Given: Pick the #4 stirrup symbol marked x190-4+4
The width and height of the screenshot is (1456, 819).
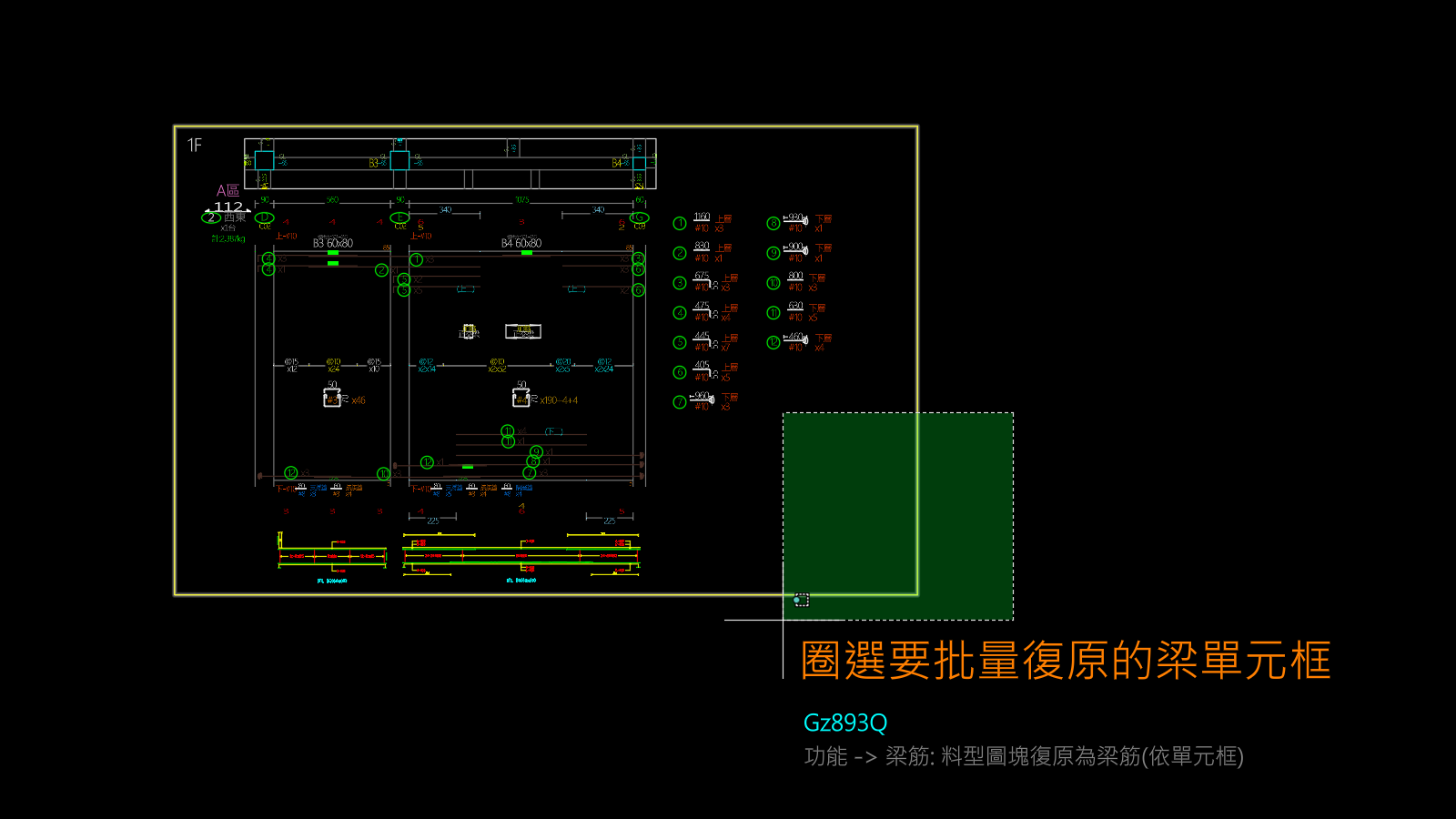Looking at the screenshot, I should (x=521, y=398).
